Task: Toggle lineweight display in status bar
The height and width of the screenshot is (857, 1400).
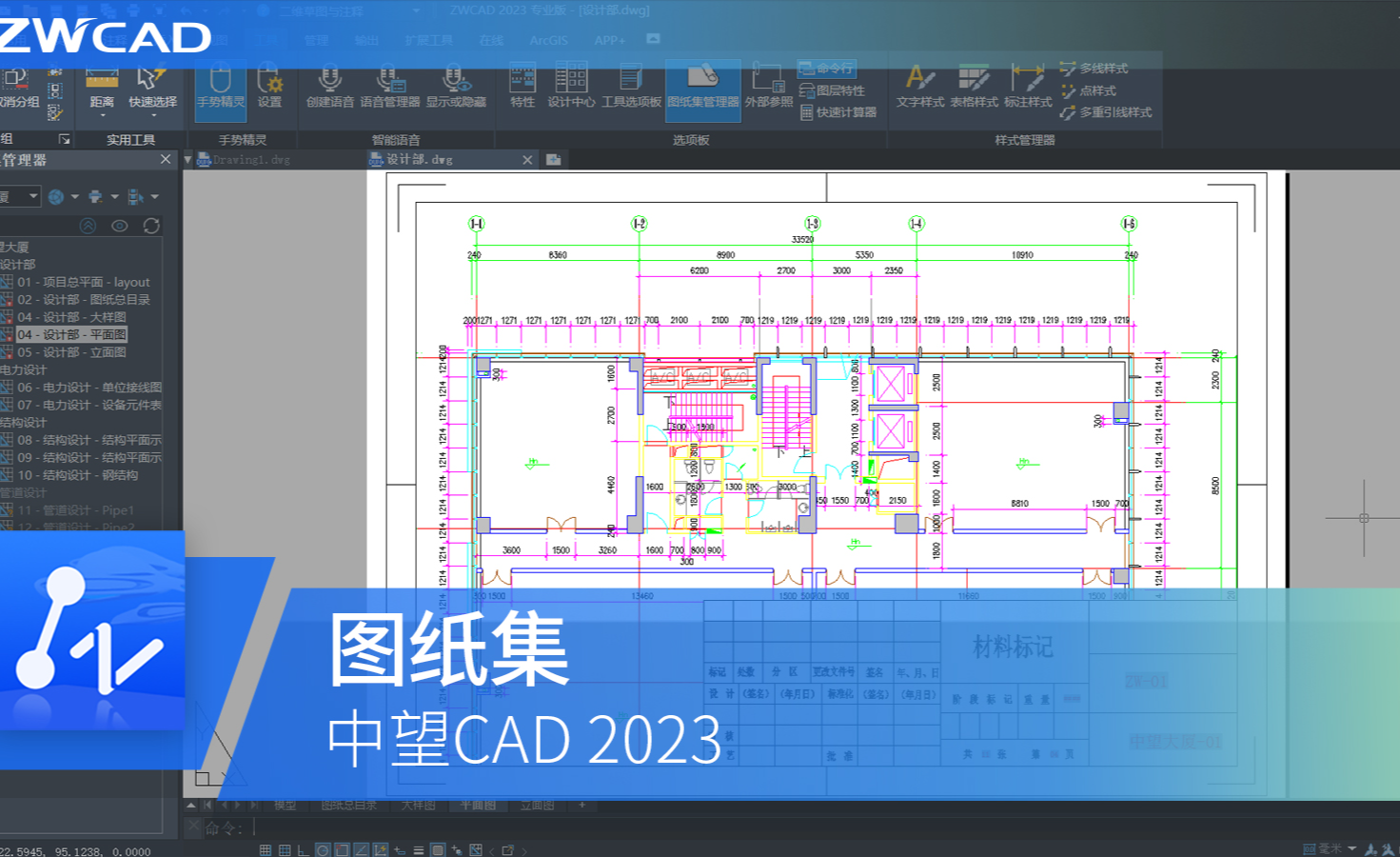Action: click(x=418, y=850)
